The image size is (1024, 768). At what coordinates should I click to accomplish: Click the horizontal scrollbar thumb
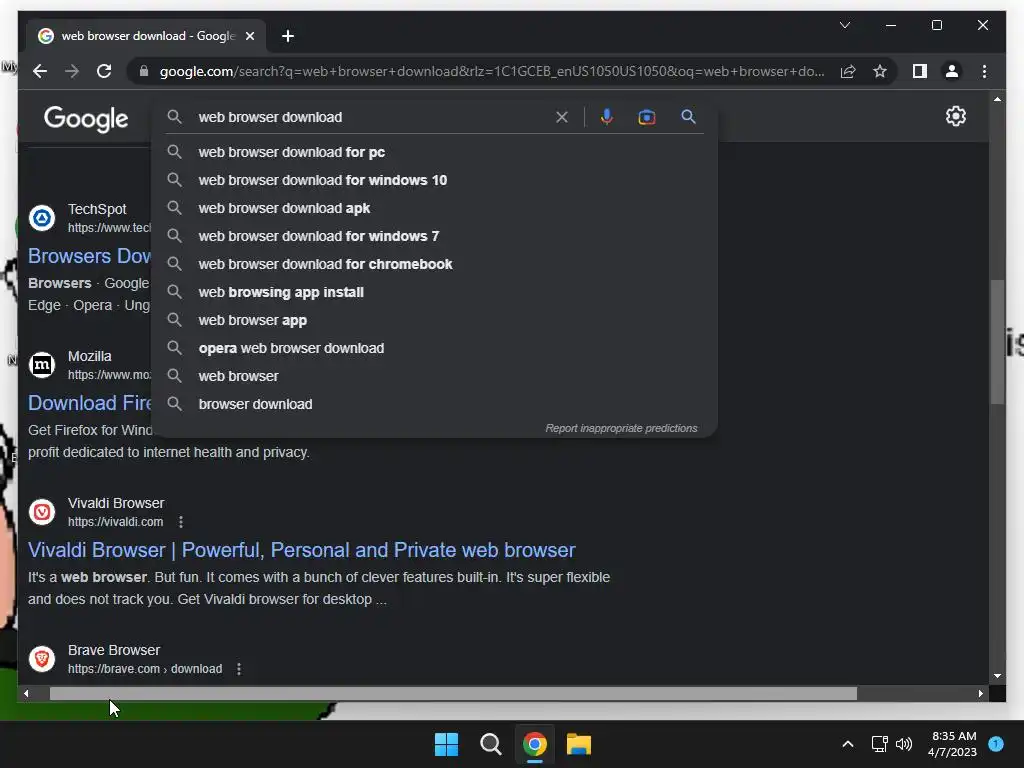[453, 694]
